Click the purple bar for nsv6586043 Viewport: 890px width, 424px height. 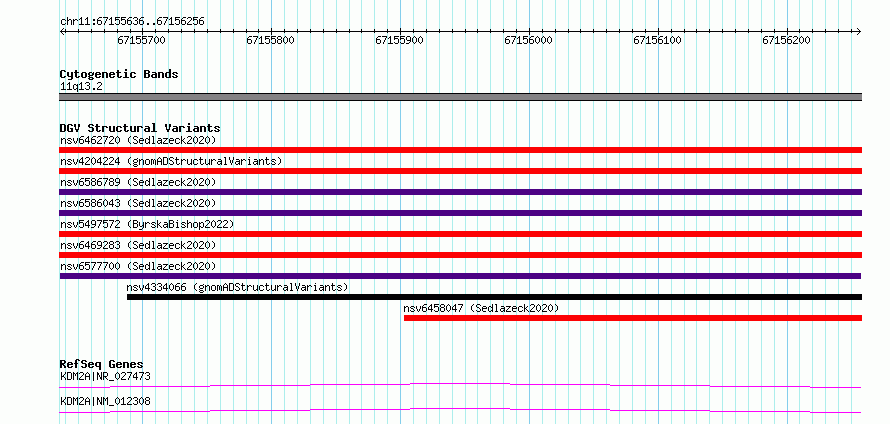tap(460, 213)
